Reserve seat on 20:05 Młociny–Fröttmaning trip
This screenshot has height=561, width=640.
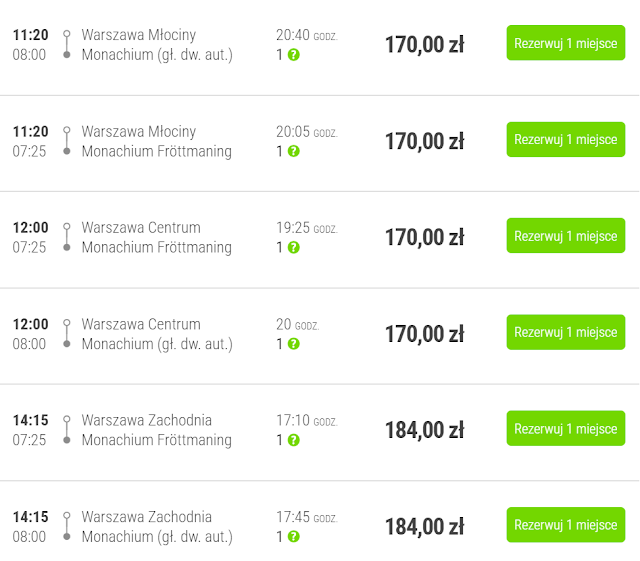coord(565,139)
